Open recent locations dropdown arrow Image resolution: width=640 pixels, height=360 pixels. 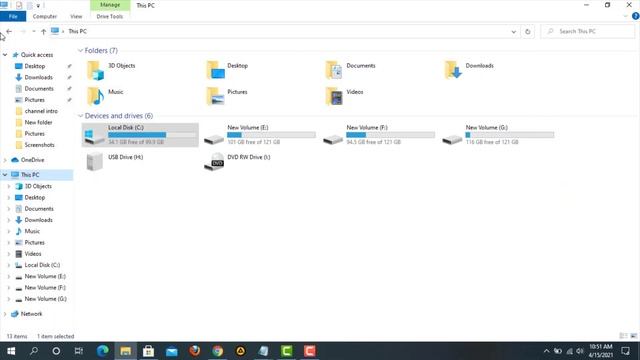point(33,31)
